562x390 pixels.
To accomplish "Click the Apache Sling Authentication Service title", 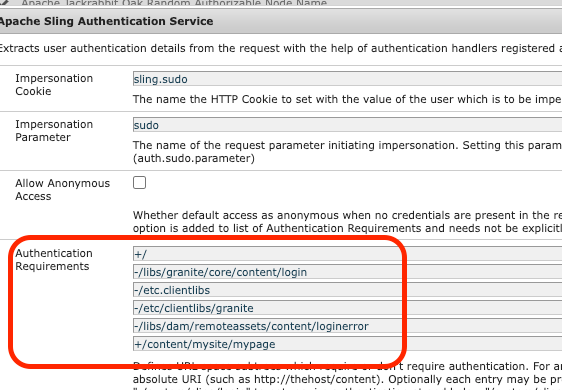I will tap(106, 21).
